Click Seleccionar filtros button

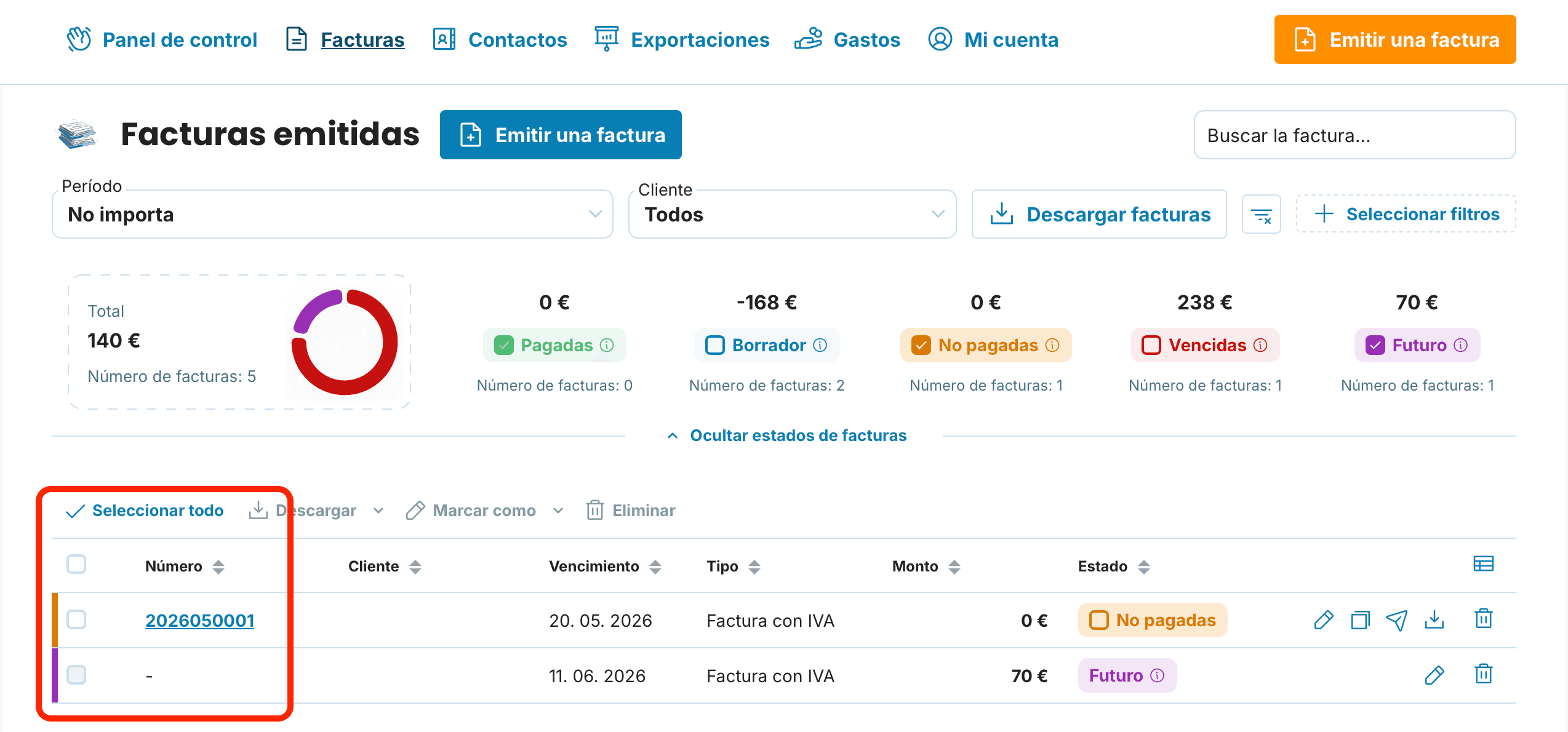pos(1406,214)
